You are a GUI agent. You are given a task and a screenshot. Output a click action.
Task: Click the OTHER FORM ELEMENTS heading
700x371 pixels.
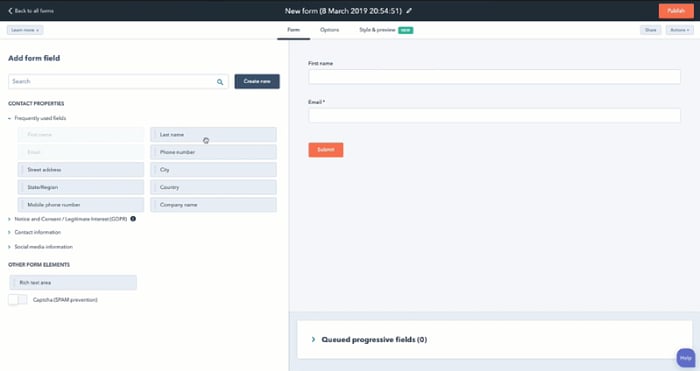[x=39, y=265]
